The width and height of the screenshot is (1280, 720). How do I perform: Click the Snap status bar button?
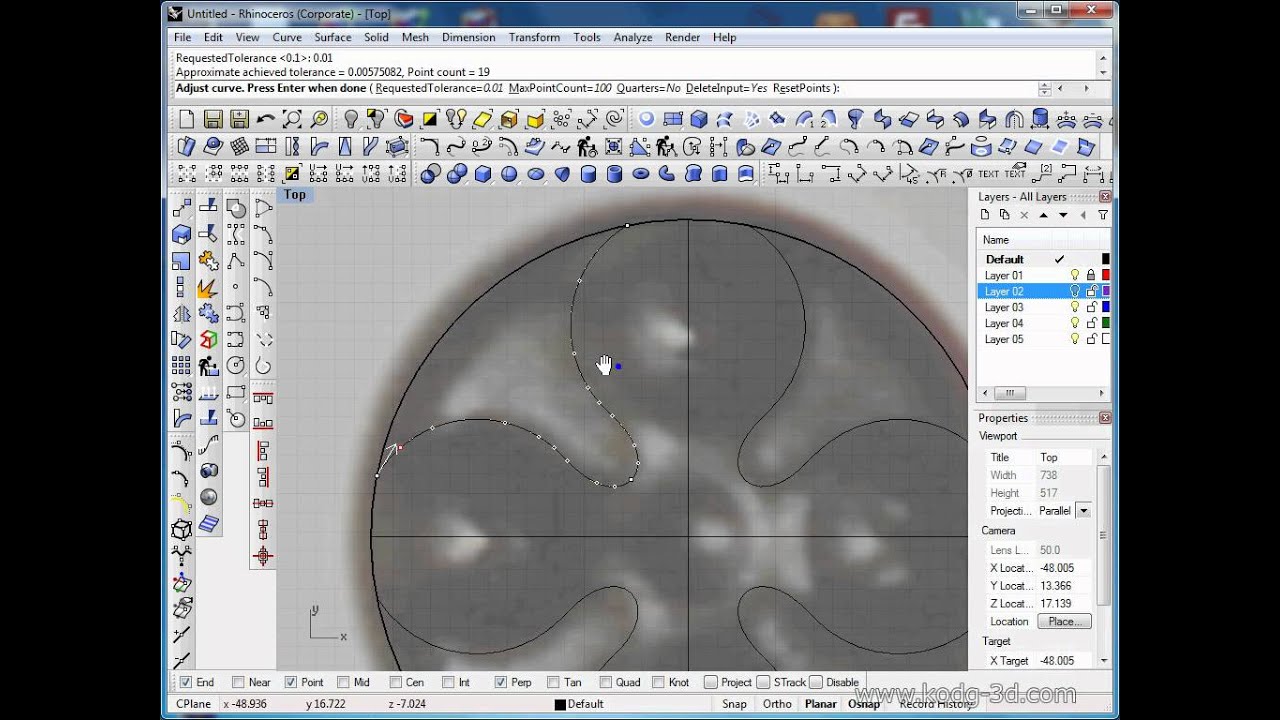point(735,704)
